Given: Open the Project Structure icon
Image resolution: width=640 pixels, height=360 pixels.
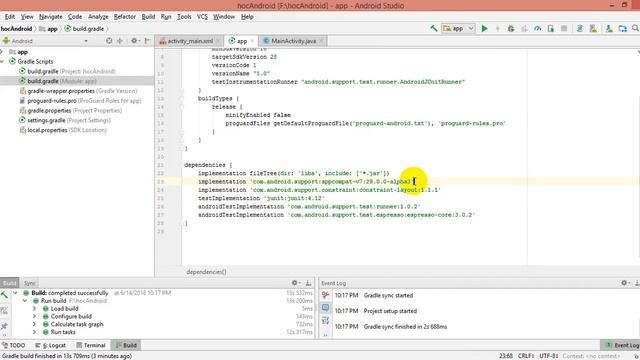Looking at the screenshot, I should pyautogui.click(x=622, y=29).
